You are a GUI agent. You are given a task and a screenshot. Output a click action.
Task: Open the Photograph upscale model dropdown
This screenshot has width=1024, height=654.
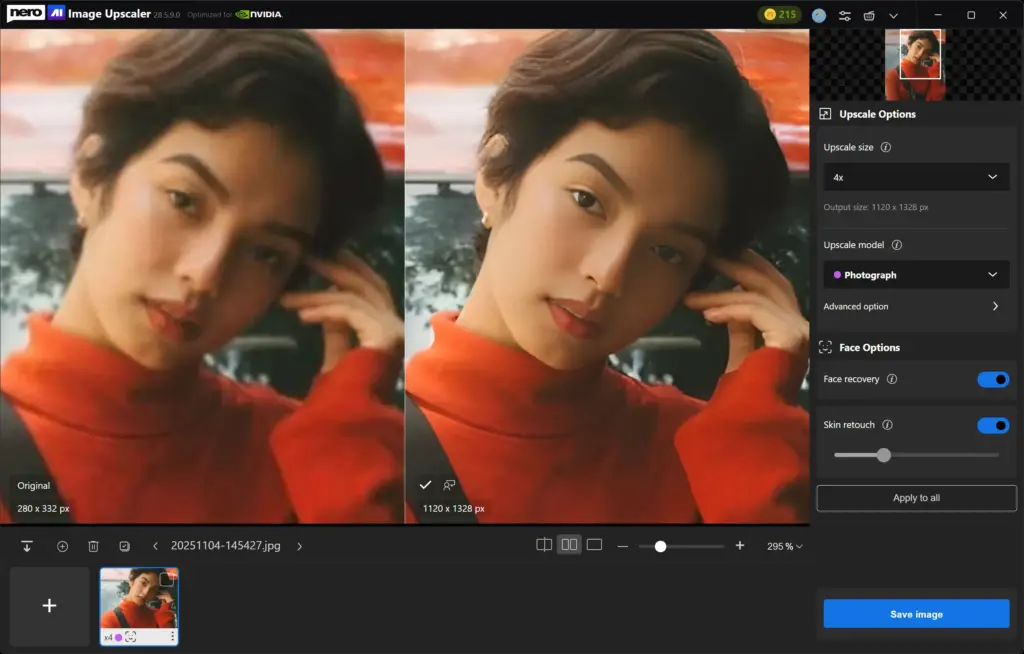[x=915, y=274]
